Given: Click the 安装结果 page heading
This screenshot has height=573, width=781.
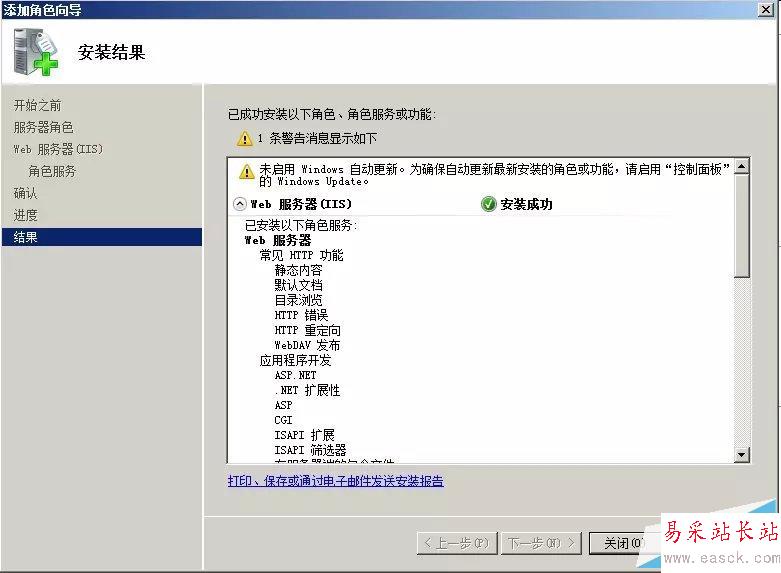Looking at the screenshot, I should click(112, 52).
